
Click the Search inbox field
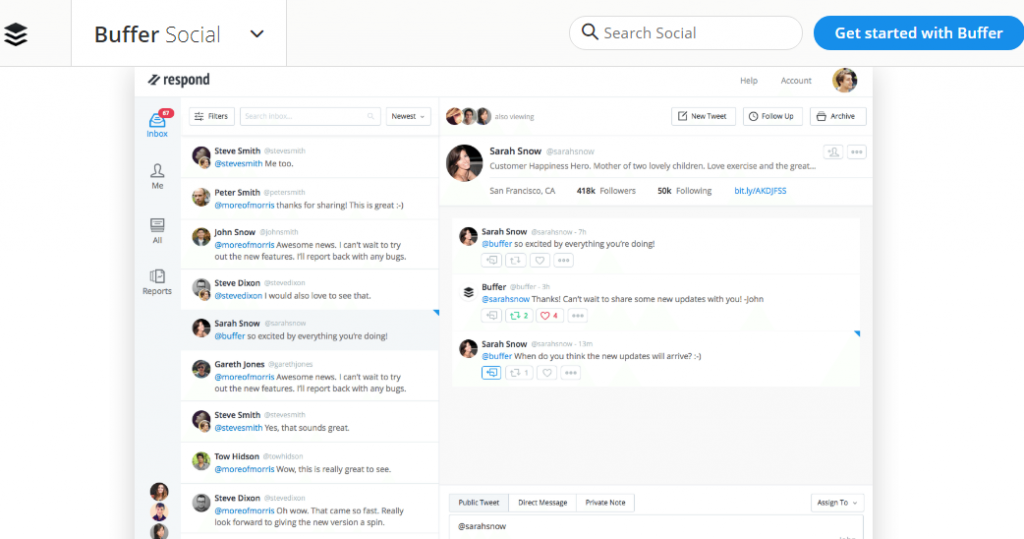click(x=310, y=116)
